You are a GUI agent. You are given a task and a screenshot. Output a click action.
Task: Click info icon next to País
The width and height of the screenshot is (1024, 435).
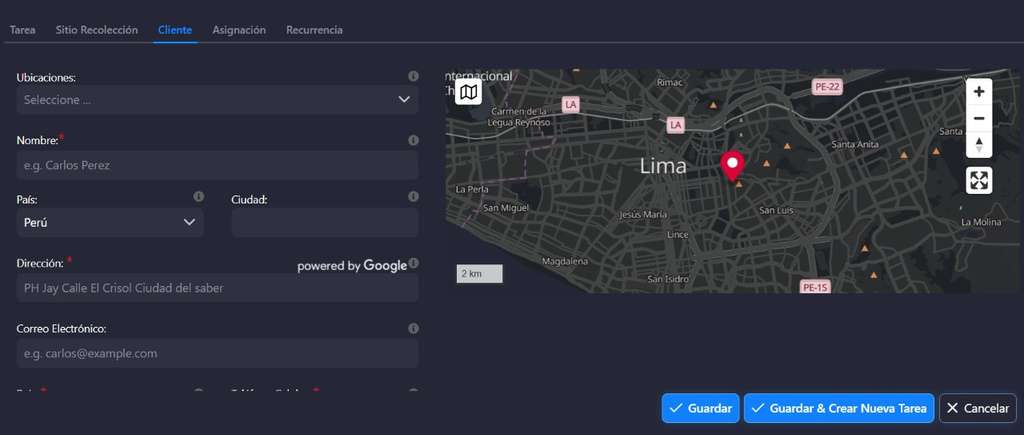click(198, 197)
